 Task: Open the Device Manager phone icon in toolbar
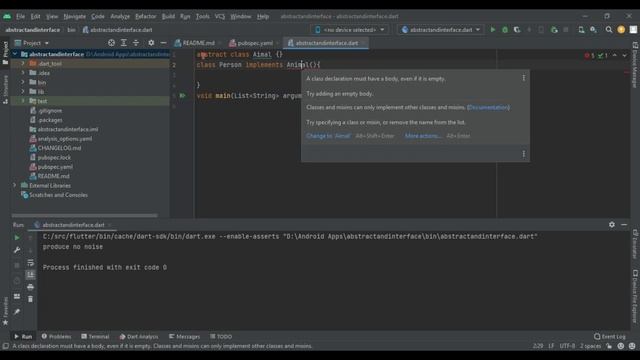581,30
